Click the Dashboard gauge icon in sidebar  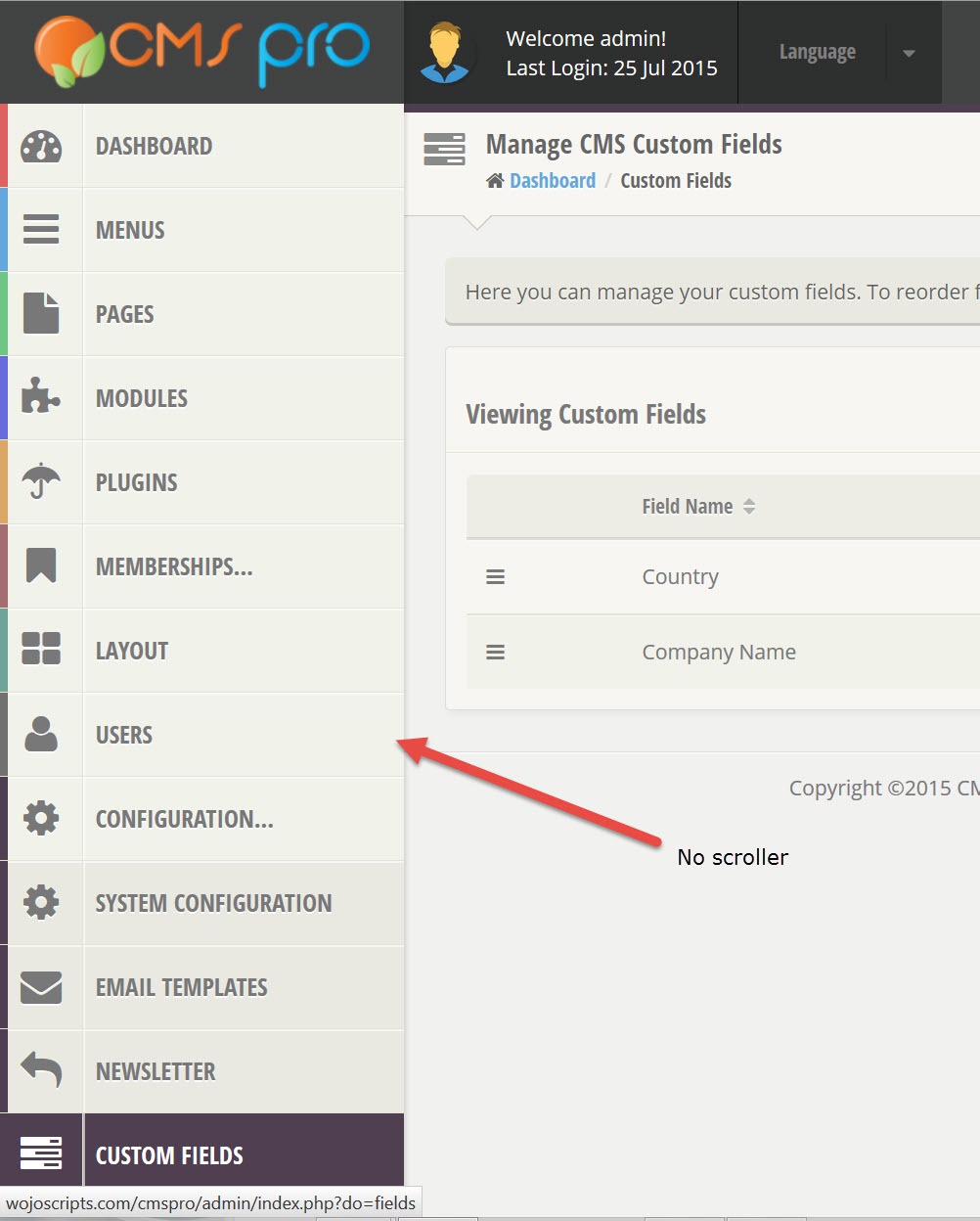coord(41,147)
